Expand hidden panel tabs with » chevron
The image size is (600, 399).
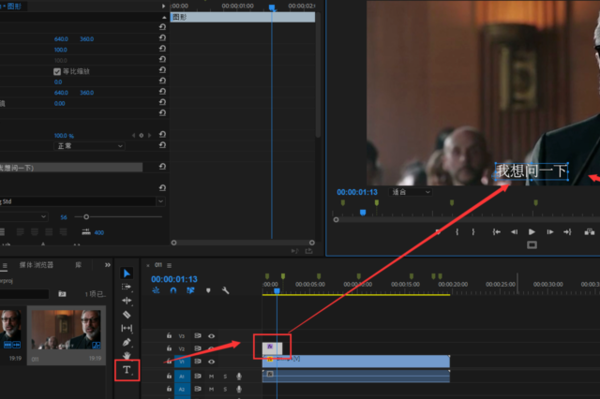tap(108, 265)
